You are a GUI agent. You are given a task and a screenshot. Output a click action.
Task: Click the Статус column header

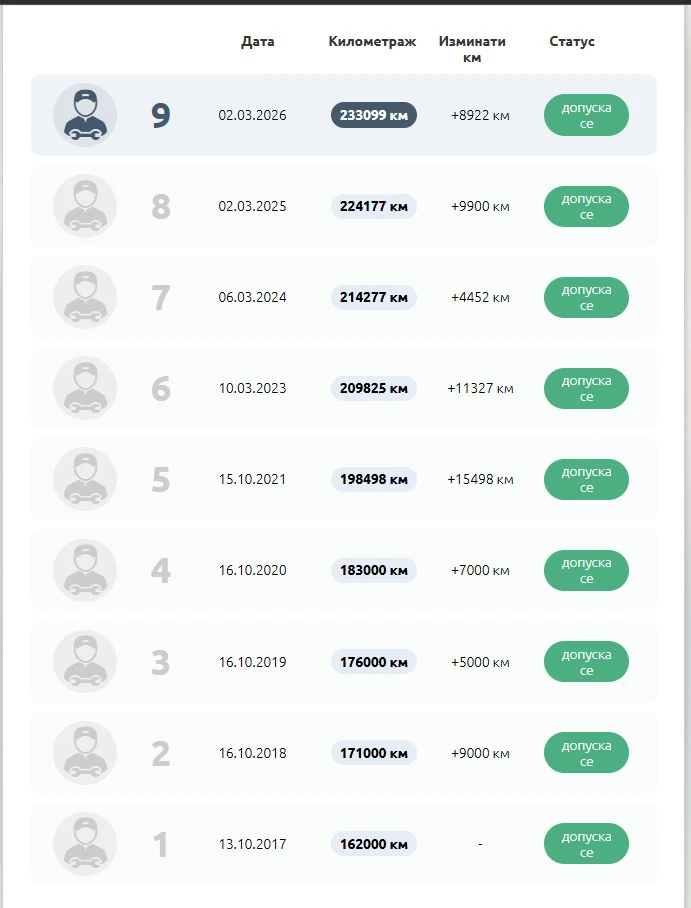[x=572, y=42]
